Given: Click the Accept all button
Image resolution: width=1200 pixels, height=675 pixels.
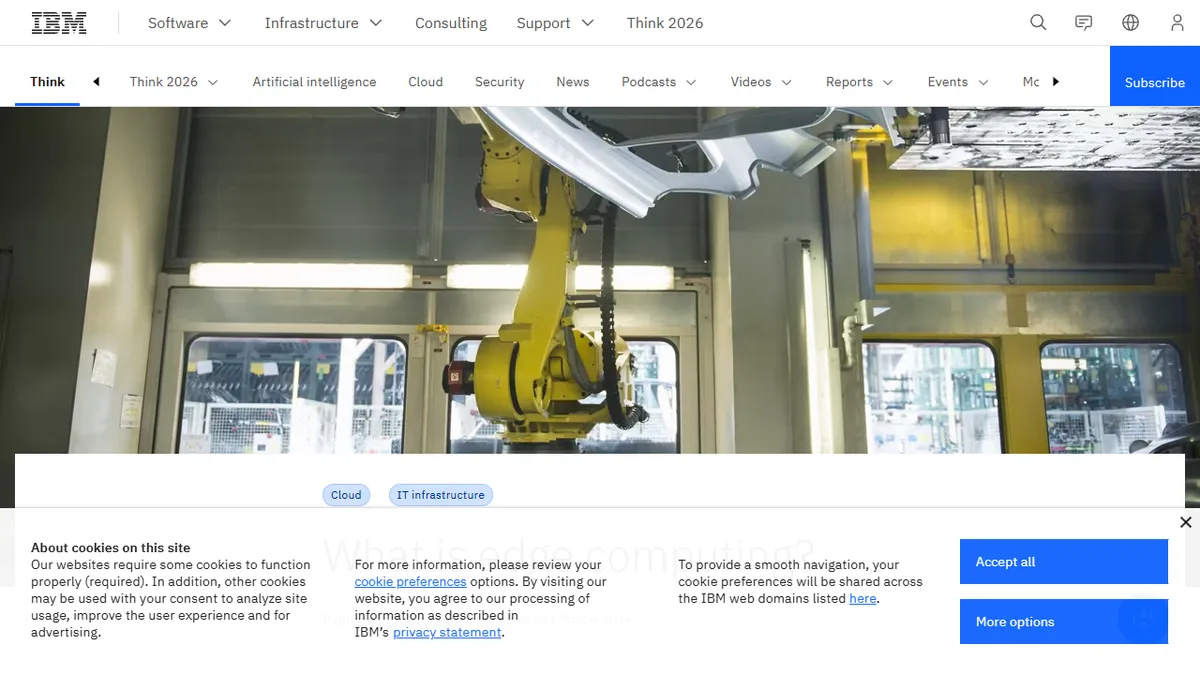Looking at the screenshot, I should [x=1063, y=561].
